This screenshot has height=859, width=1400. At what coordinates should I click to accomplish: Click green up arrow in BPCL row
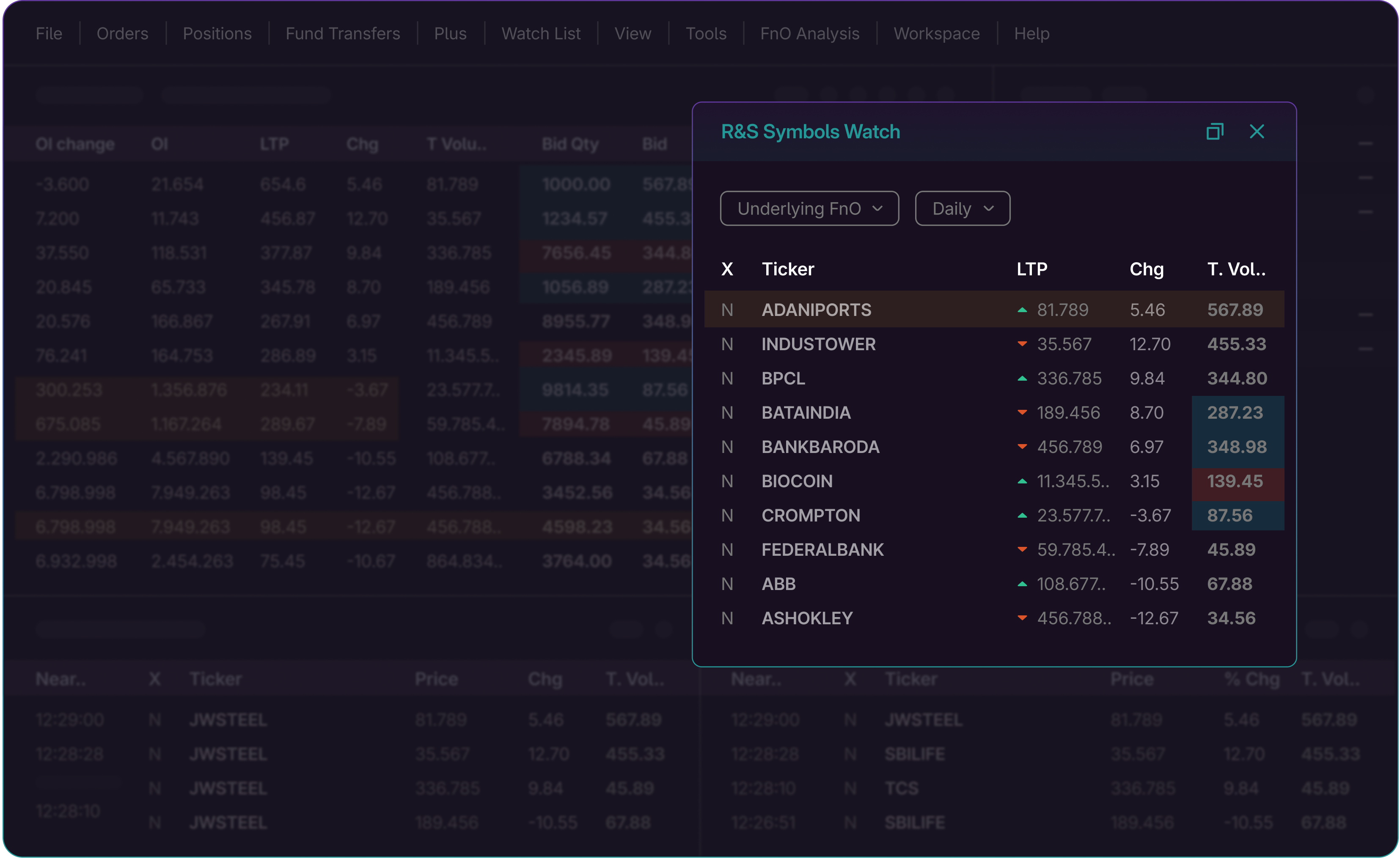click(x=1022, y=379)
